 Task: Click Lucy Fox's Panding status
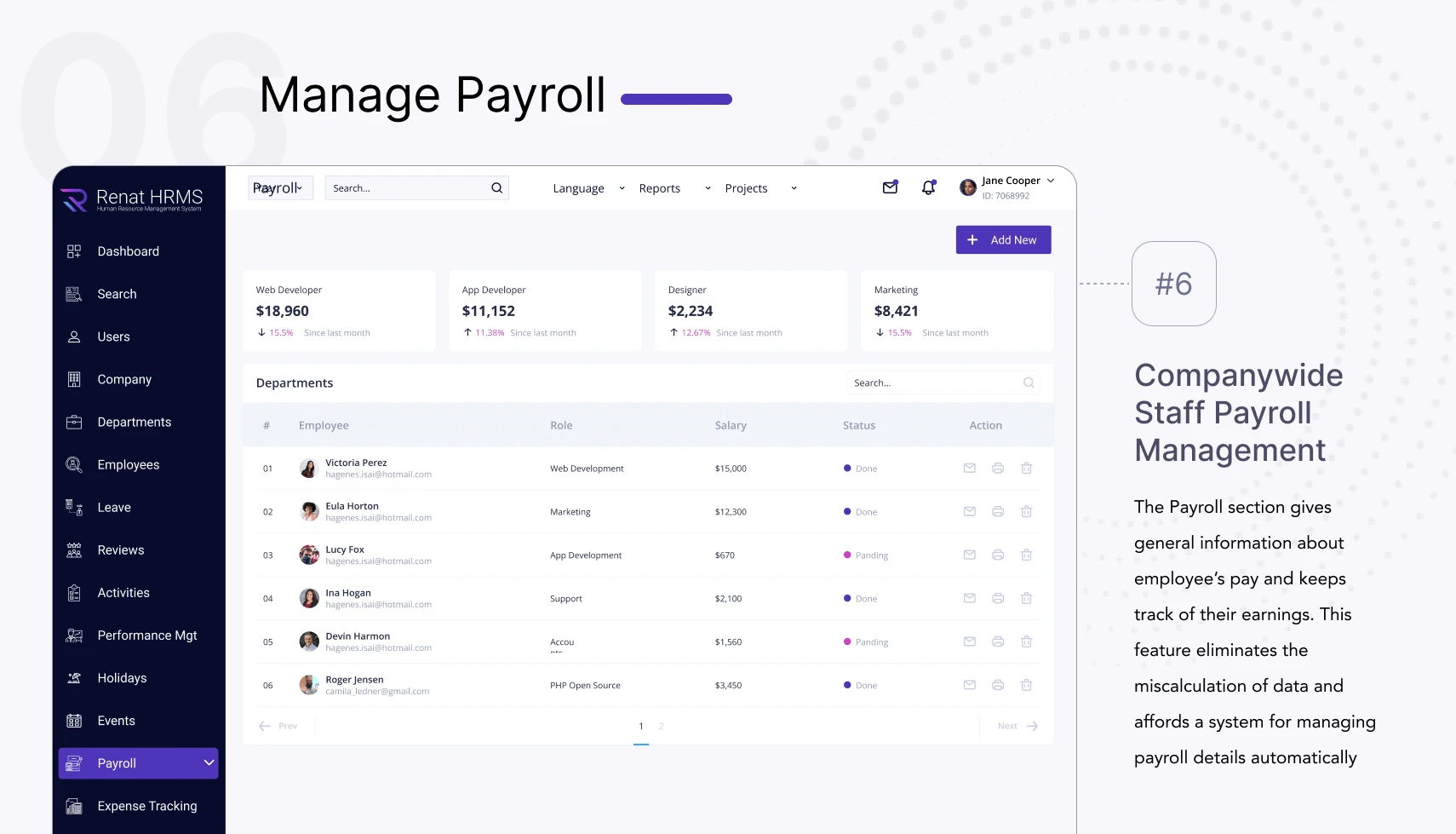pyautogui.click(x=866, y=555)
